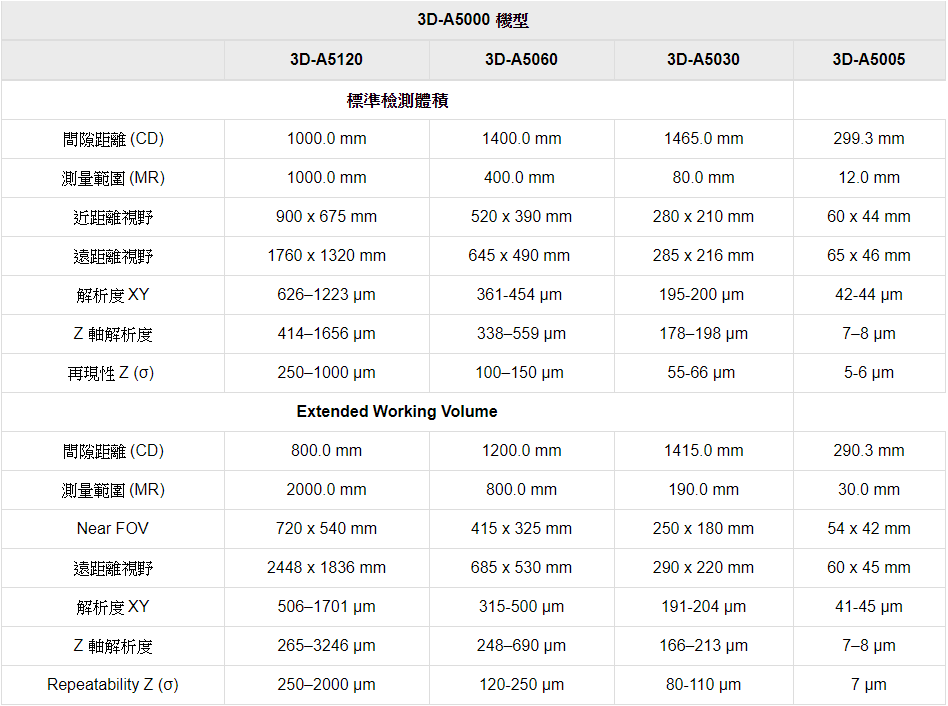Select the 3D-A5120 column header
The image size is (948, 706).
[x=326, y=59]
